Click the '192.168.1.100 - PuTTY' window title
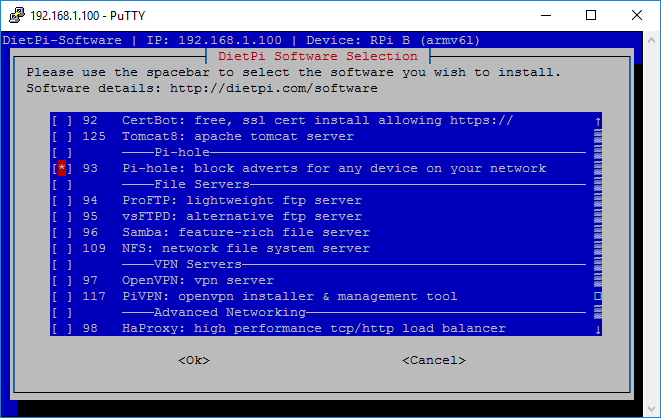The height and width of the screenshot is (418, 661). point(88,16)
